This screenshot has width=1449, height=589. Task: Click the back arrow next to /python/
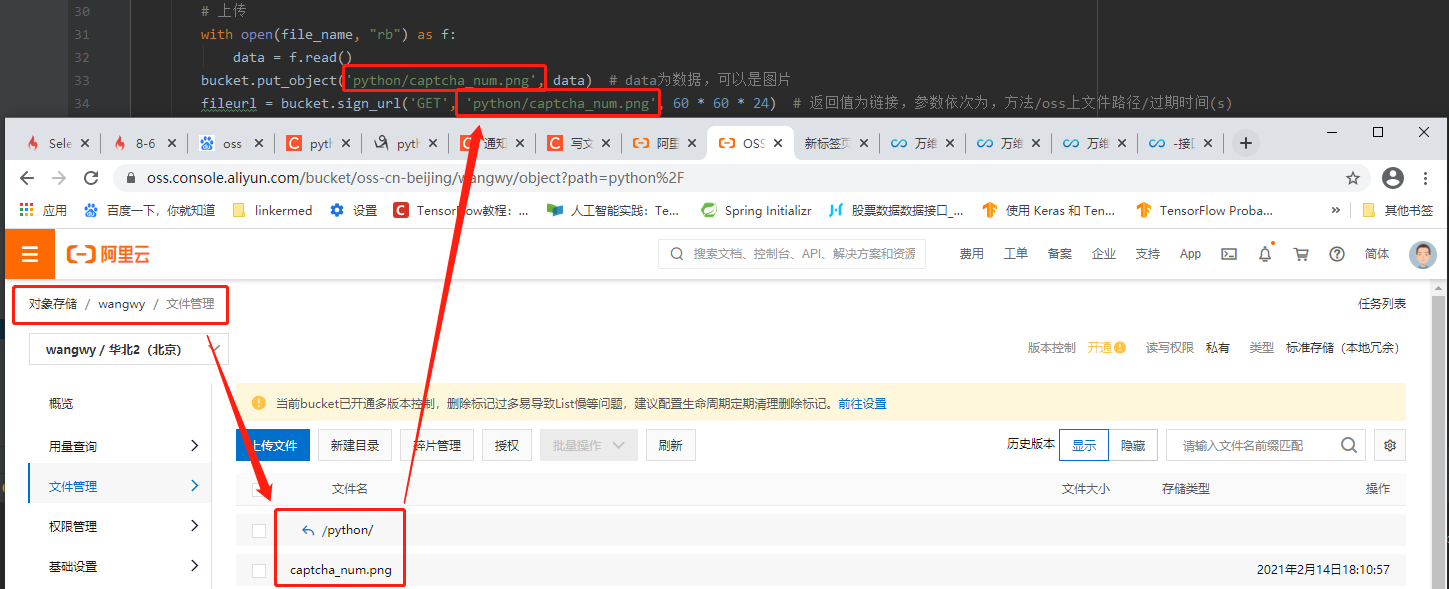tap(308, 530)
